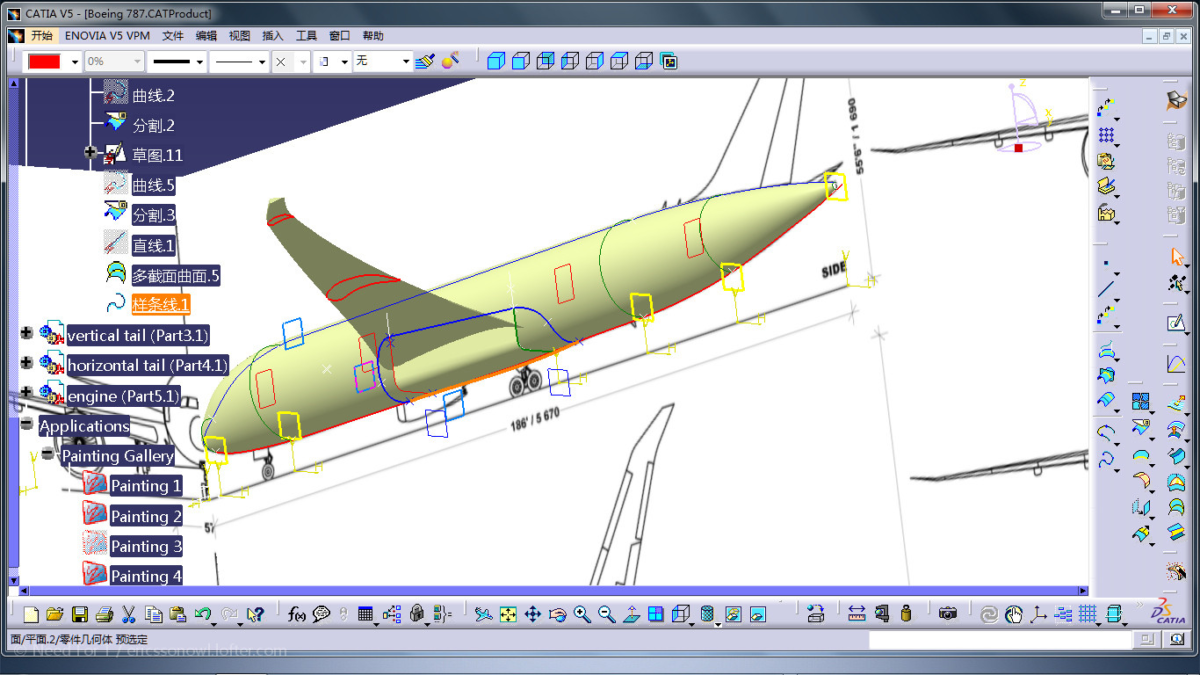Open the Formula f(x) editor

(x=297, y=614)
